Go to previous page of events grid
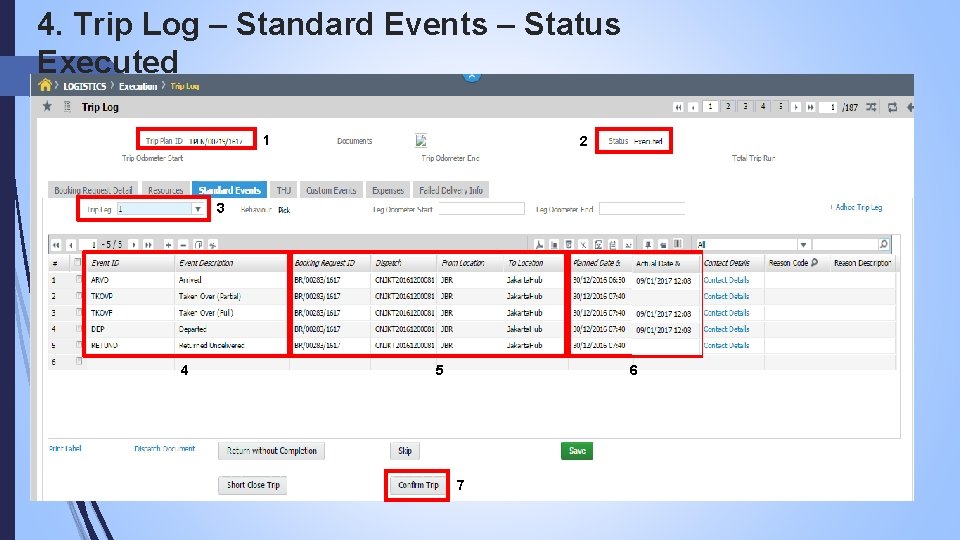 (x=71, y=245)
